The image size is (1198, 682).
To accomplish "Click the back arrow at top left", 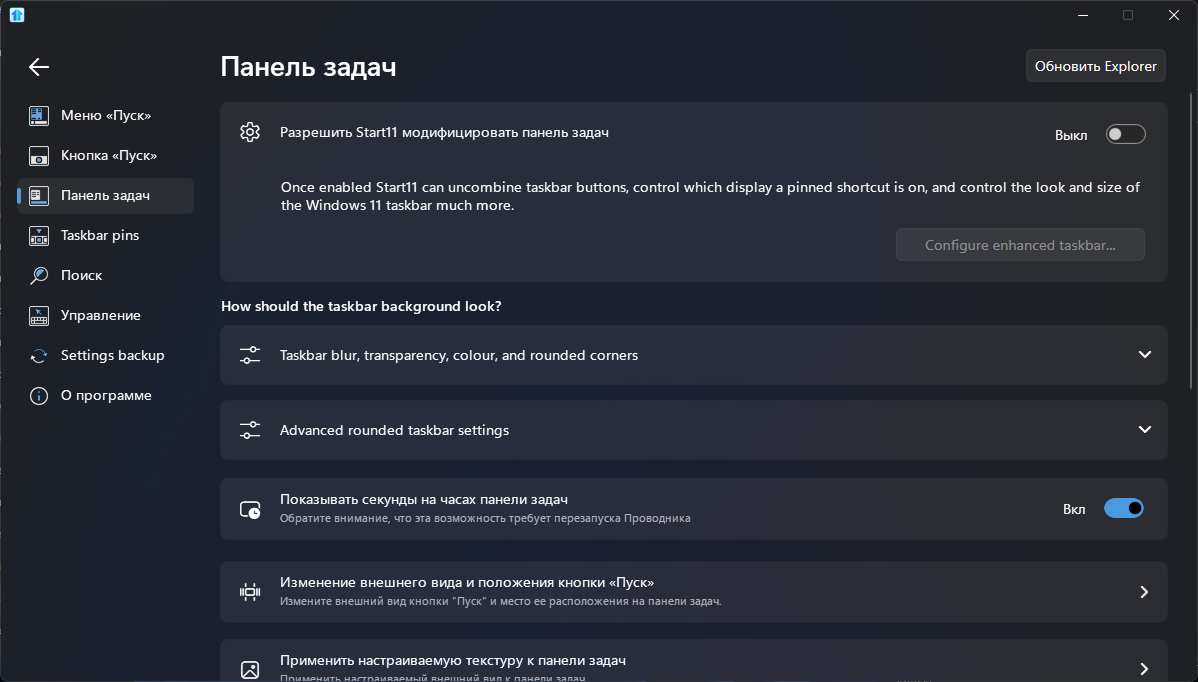I will pyautogui.click(x=38, y=67).
